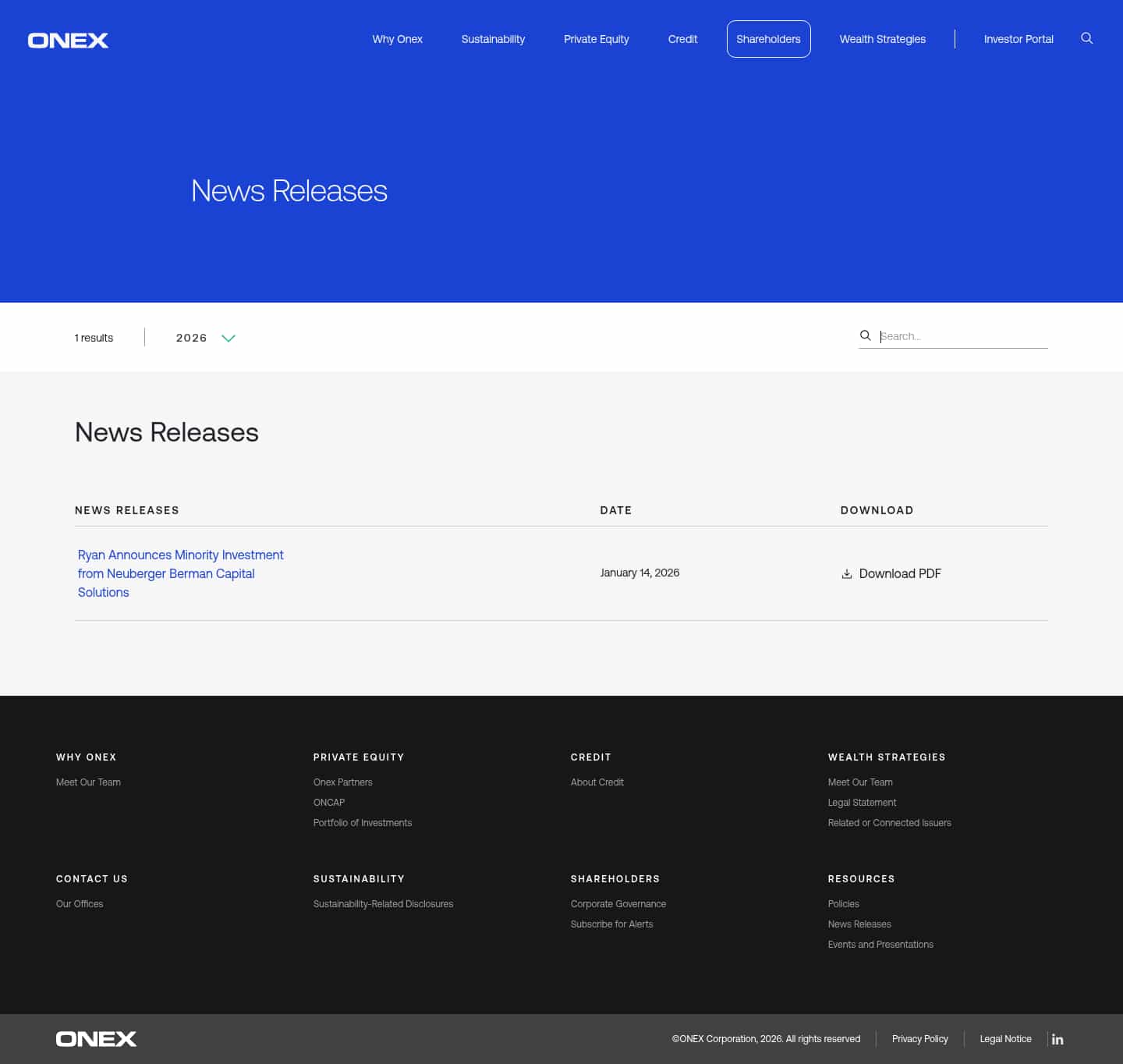This screenshot has height=1064, width=1123.
Task: Click inside the Search input field
Action: tap(963, 335)
